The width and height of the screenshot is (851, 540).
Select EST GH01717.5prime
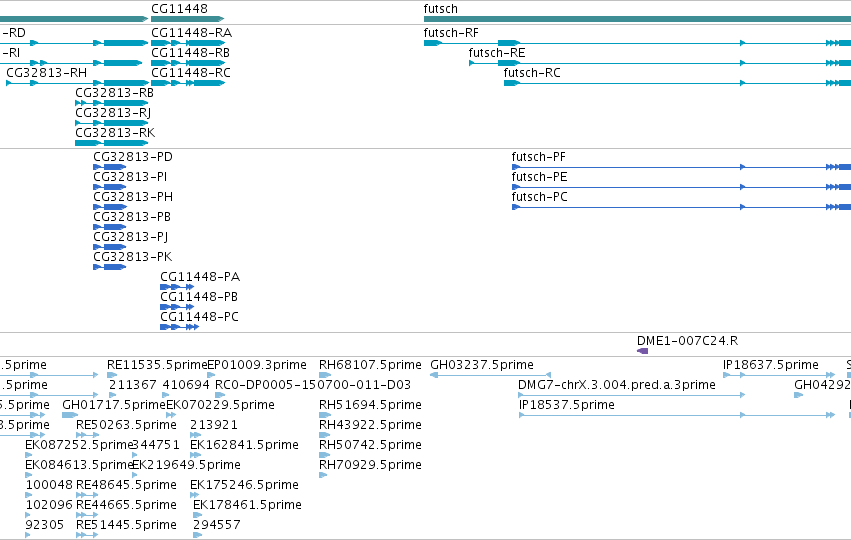tap(113, 405)
